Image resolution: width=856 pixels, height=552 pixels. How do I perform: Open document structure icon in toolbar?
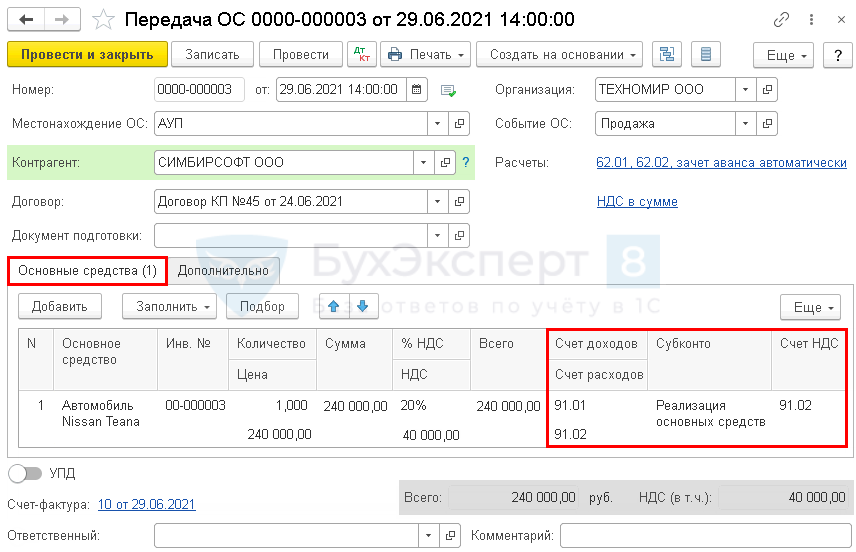664,55
